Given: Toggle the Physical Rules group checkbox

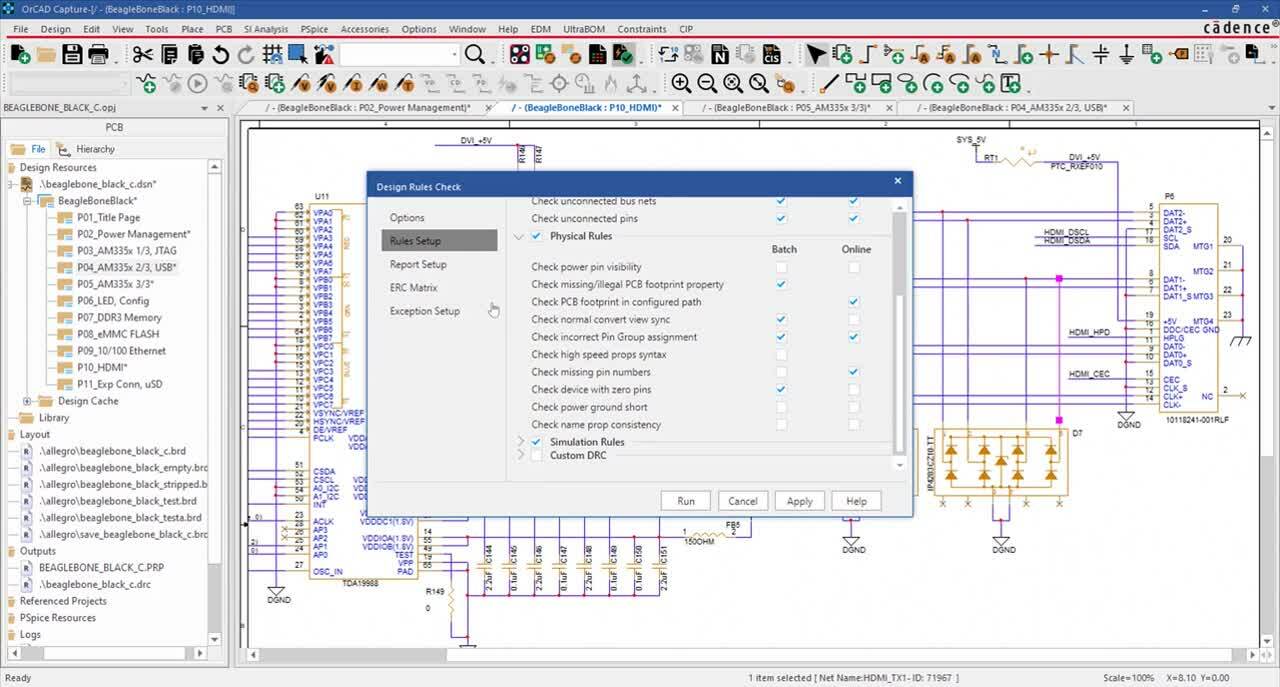Looking at the screenshot, I should click(536, 236).
